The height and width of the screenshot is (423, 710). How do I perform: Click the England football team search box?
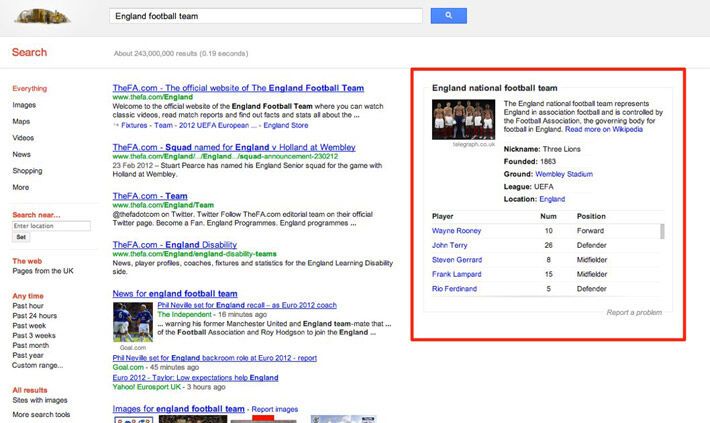265,16
